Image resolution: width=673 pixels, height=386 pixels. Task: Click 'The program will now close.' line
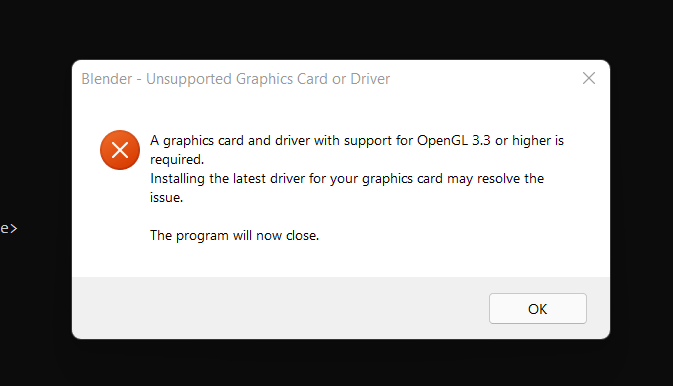[x=234, y=235]
